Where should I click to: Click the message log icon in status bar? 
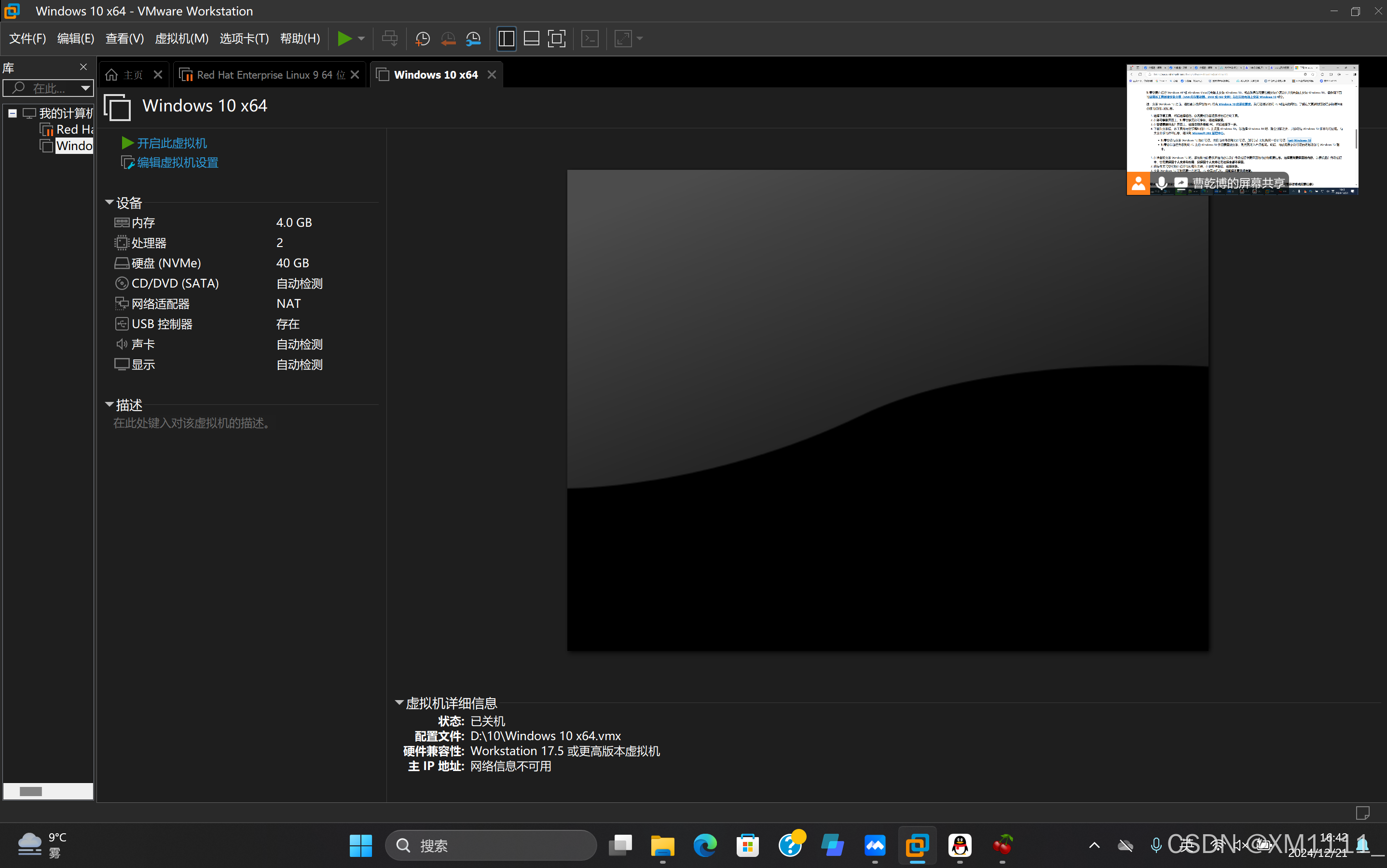tap(1362, 813)
